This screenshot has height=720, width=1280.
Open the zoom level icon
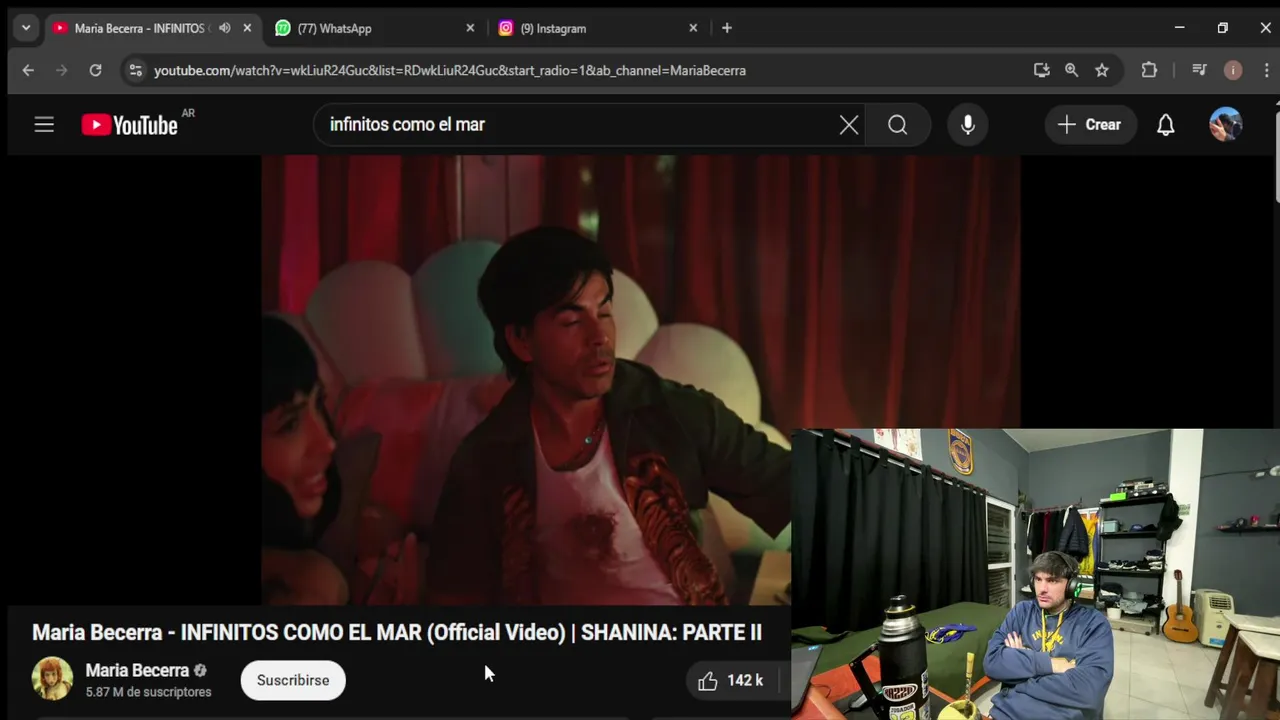(x=1072, y=70)
